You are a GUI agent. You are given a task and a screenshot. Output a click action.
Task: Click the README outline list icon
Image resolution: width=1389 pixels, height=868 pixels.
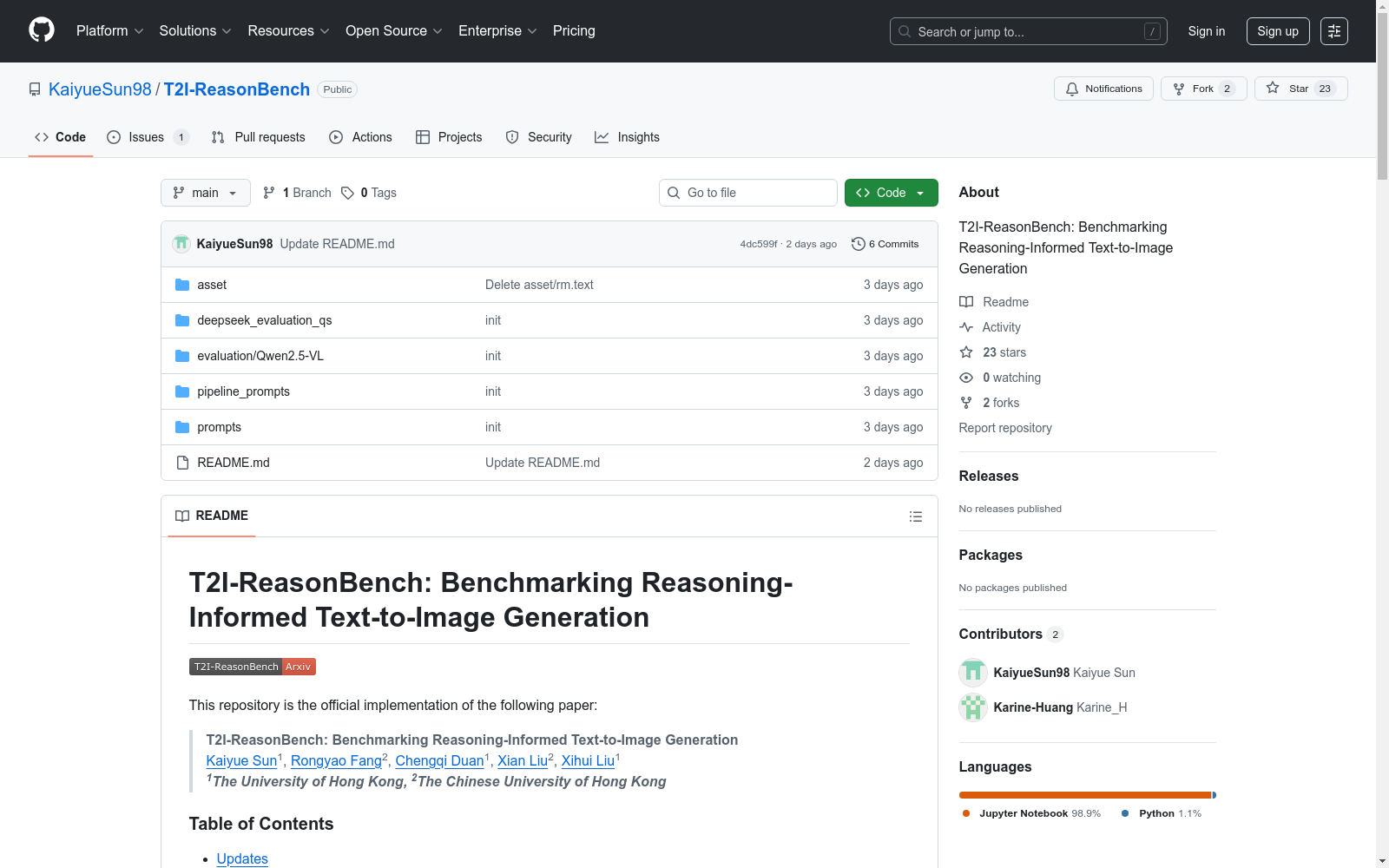916,516
